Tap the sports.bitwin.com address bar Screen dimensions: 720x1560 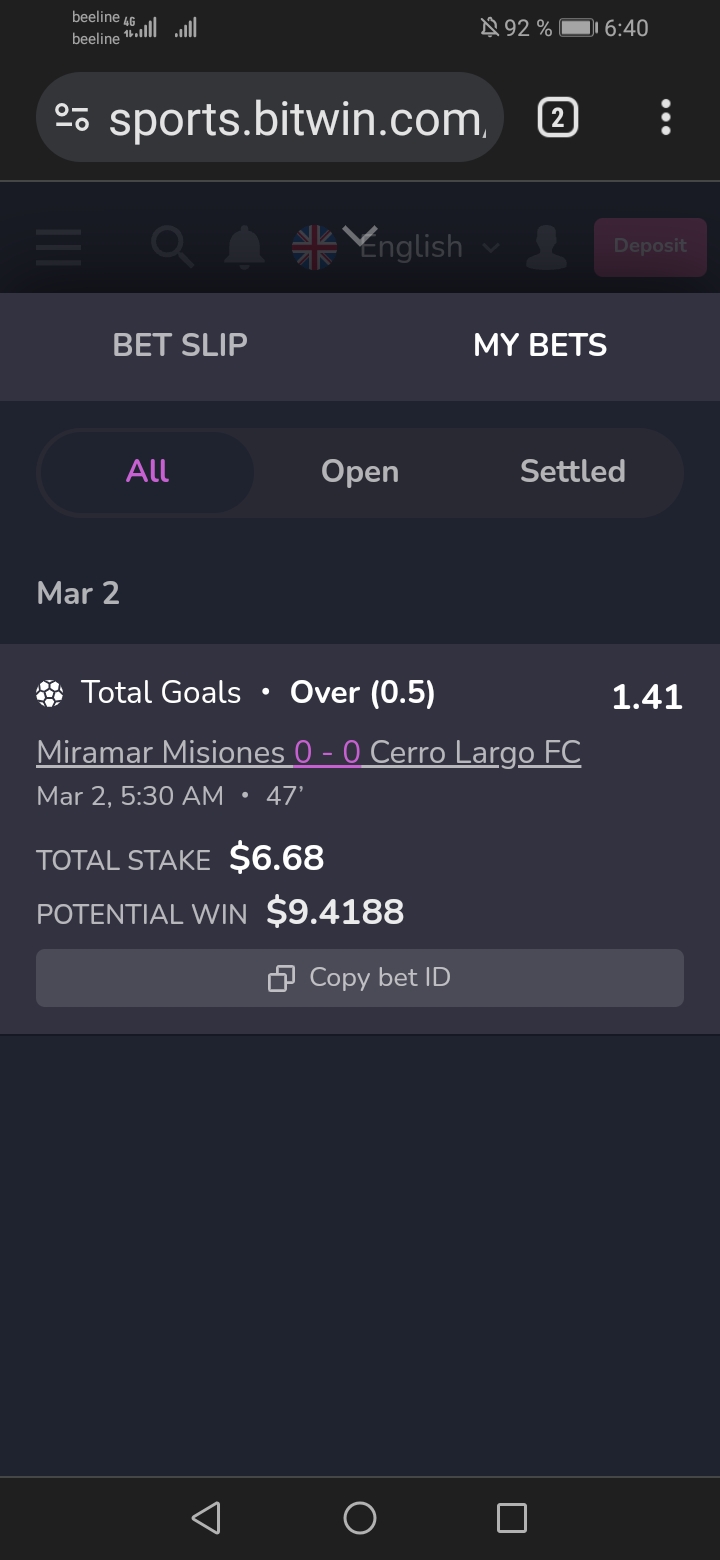pyautogui.click(x=295, y=118)
